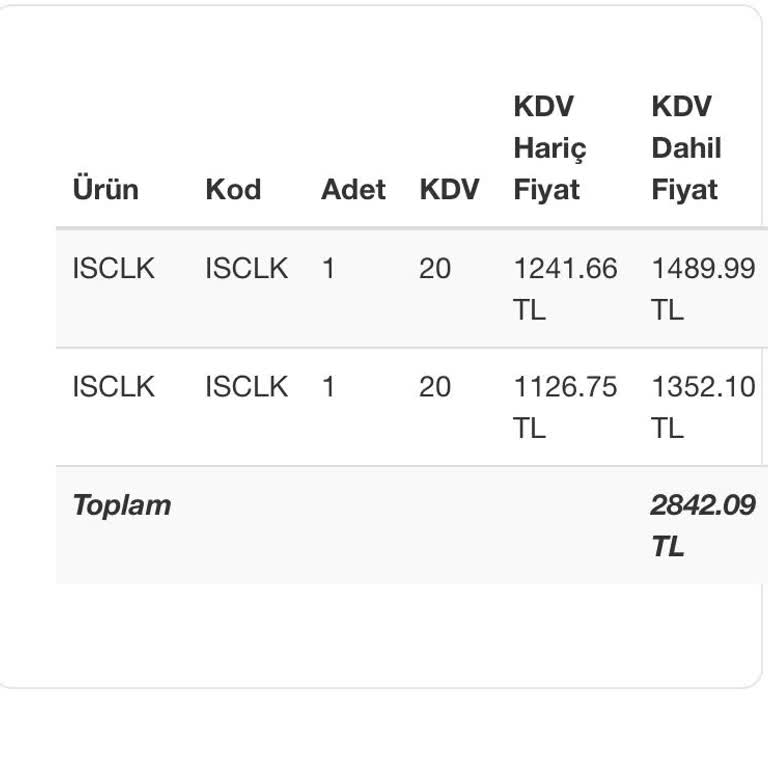The width and height of the screenshot is (768, 768).
Task: Select the KDV Hariç Fiyat header
Action: coord(550,148)
